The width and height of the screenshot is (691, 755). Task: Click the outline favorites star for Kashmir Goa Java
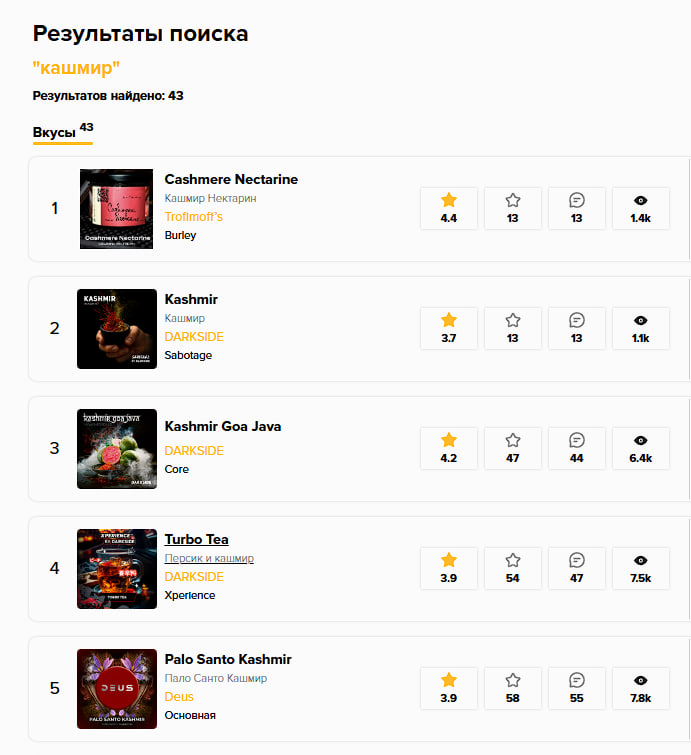pos(513,440)
